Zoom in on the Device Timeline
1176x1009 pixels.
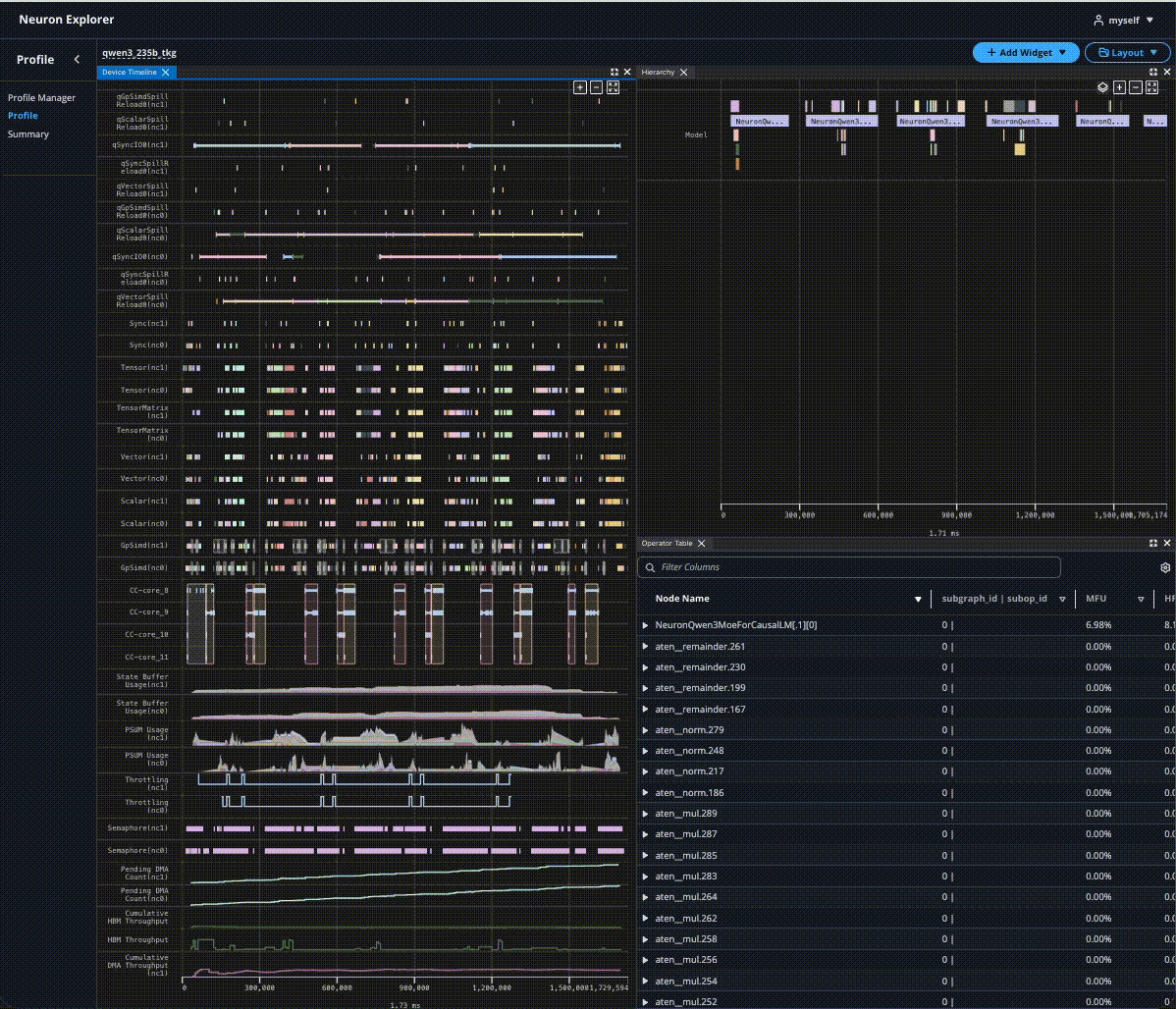(580, 87)
